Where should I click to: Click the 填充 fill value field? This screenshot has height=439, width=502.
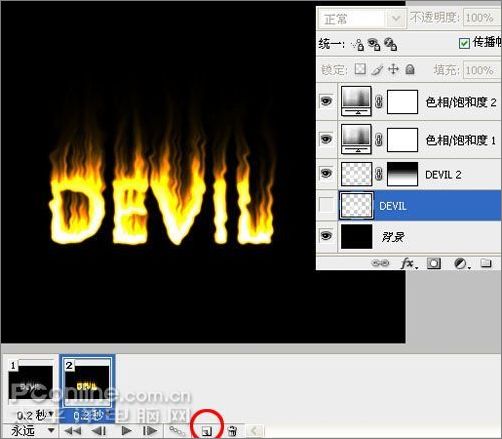pyautogui.click(x=482, y=70)
